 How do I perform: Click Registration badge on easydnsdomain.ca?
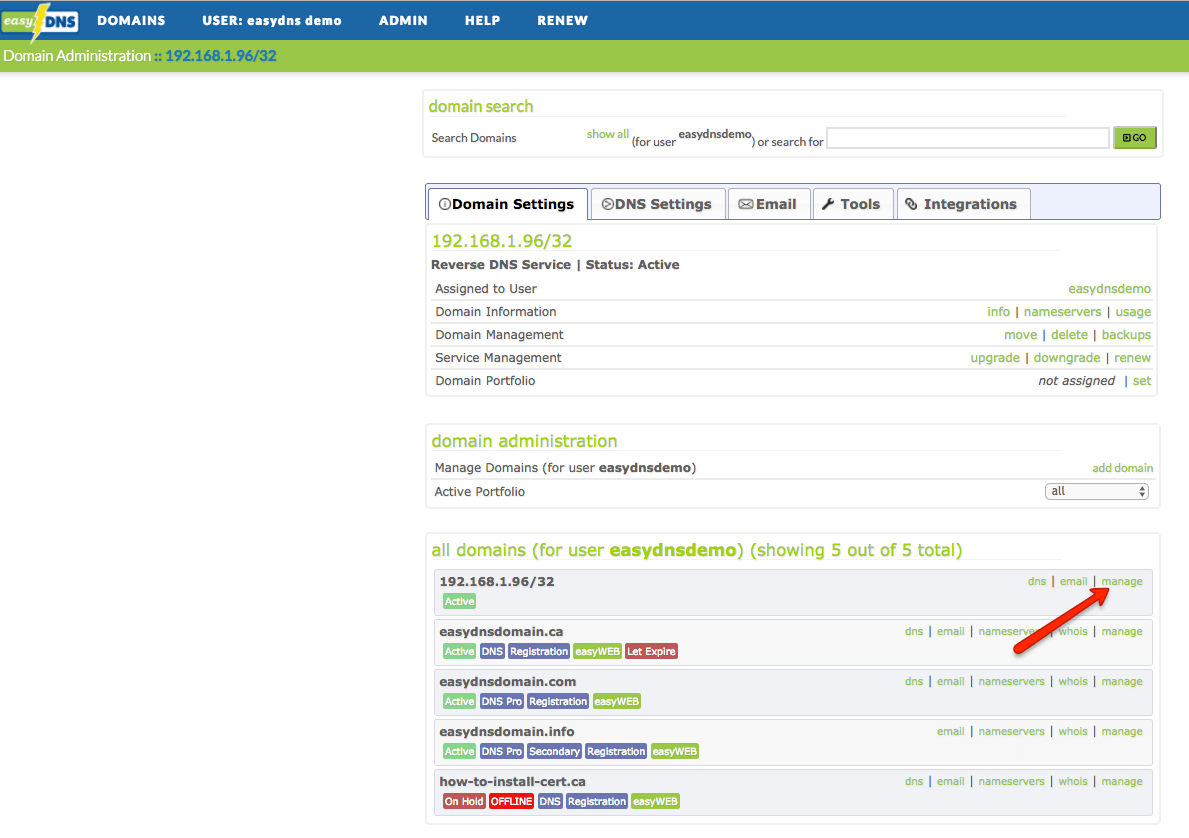[x=538, y=651]
